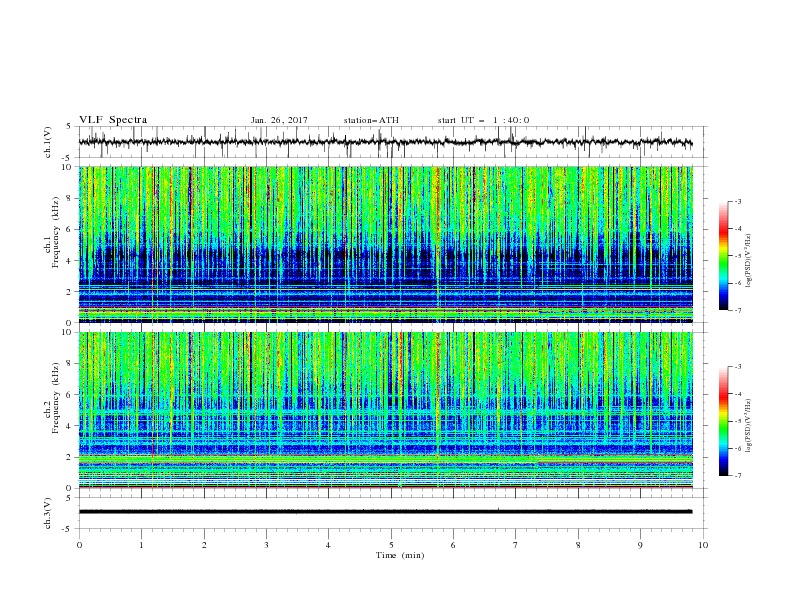
Task: Click the "start UT = 1:40:0" text
Action: point(483,120)
